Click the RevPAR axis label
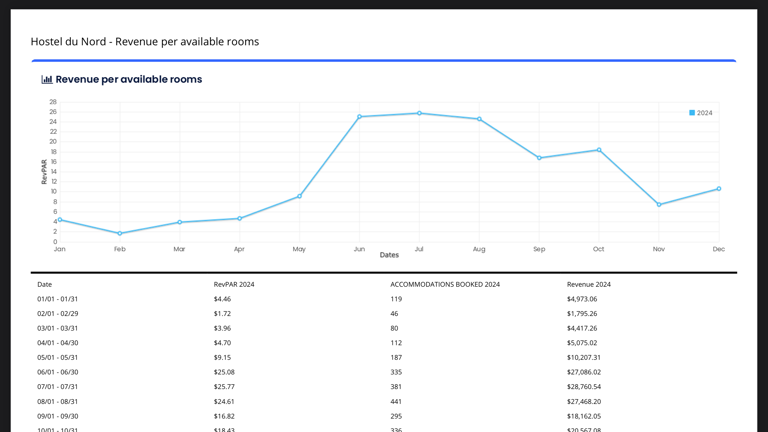 (44, 172)
